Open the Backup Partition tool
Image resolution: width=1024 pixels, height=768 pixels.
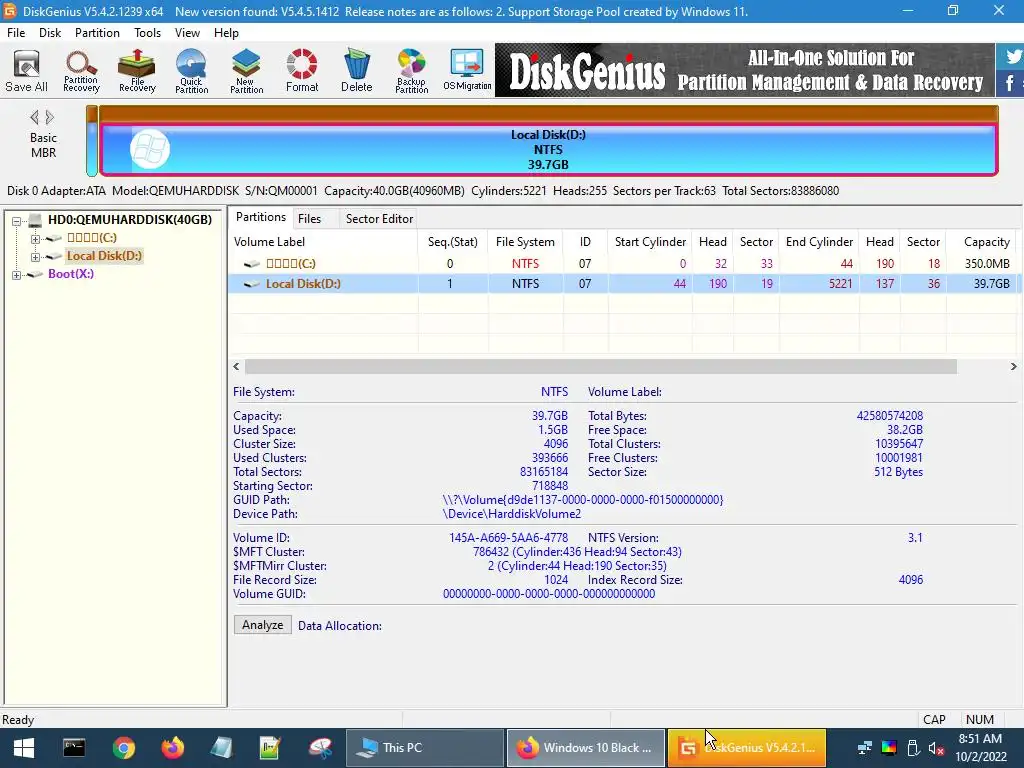pyautogui.click(x=411, y=71)
